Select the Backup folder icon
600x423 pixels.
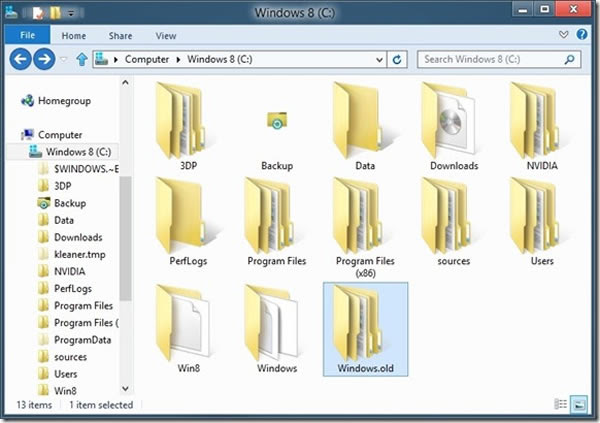coord(276,121)
